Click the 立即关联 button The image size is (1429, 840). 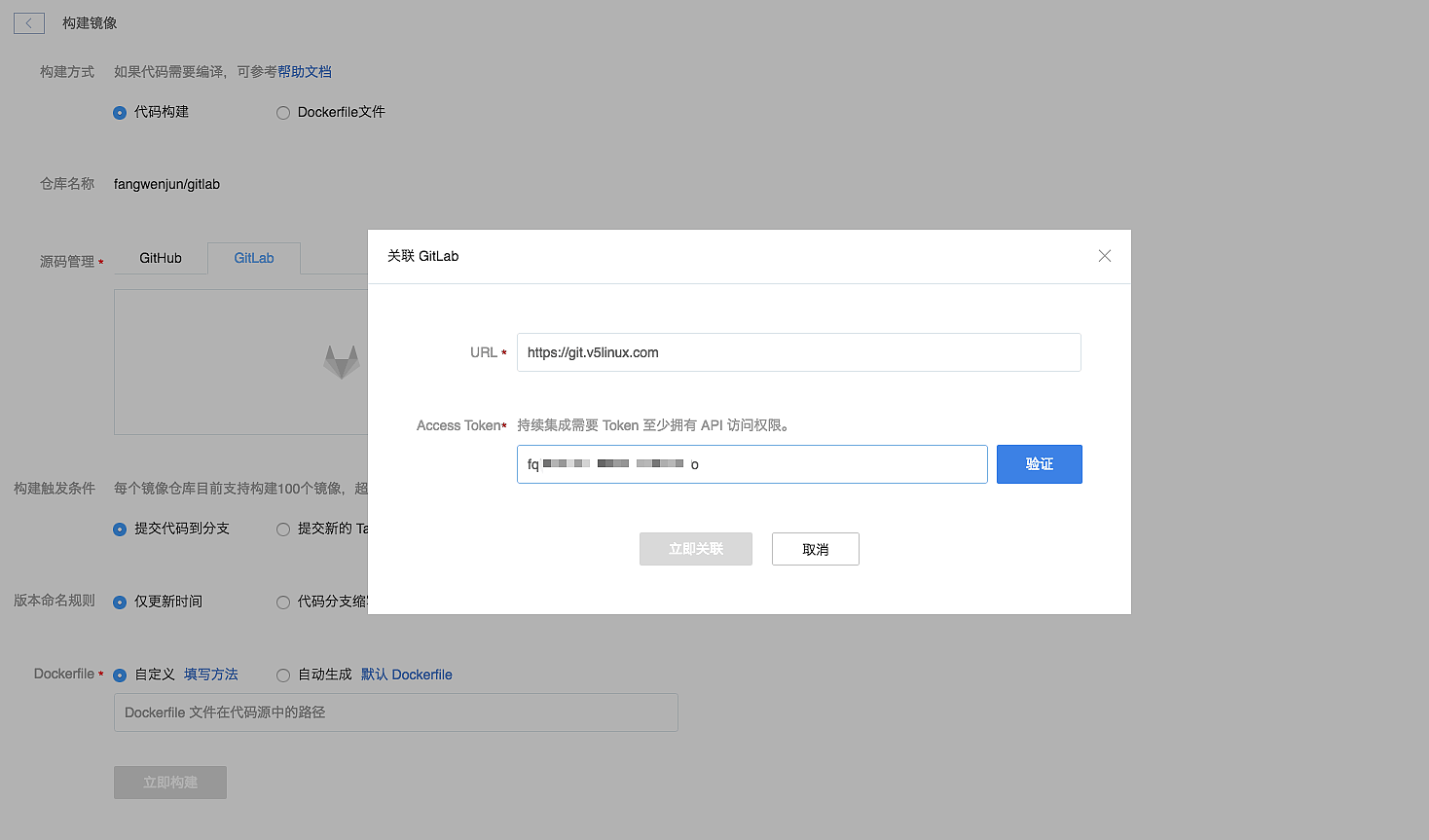[695, 549]
